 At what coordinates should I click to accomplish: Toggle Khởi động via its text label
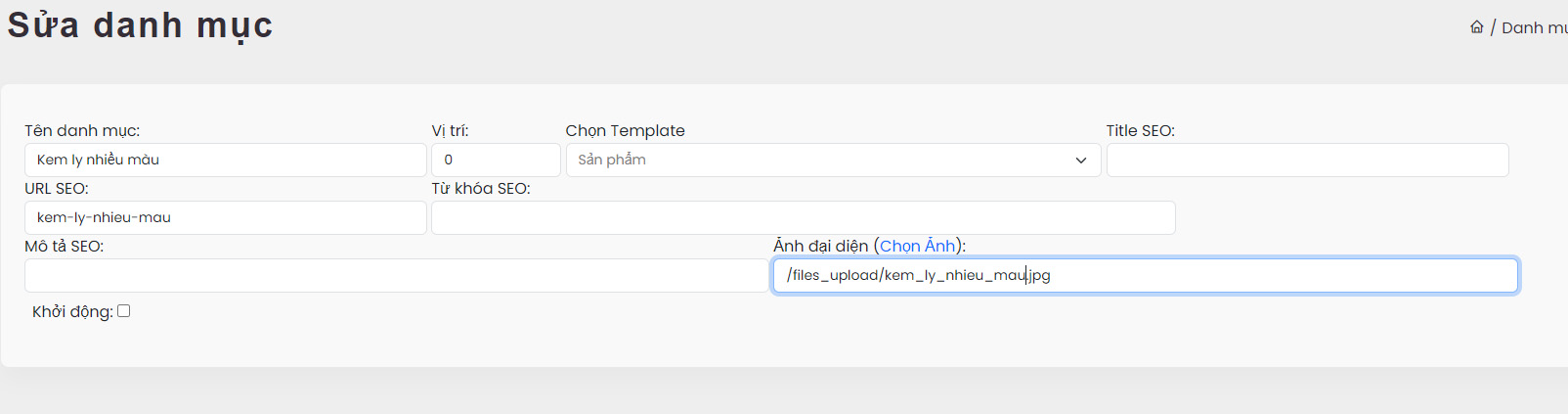coord(72,311)
